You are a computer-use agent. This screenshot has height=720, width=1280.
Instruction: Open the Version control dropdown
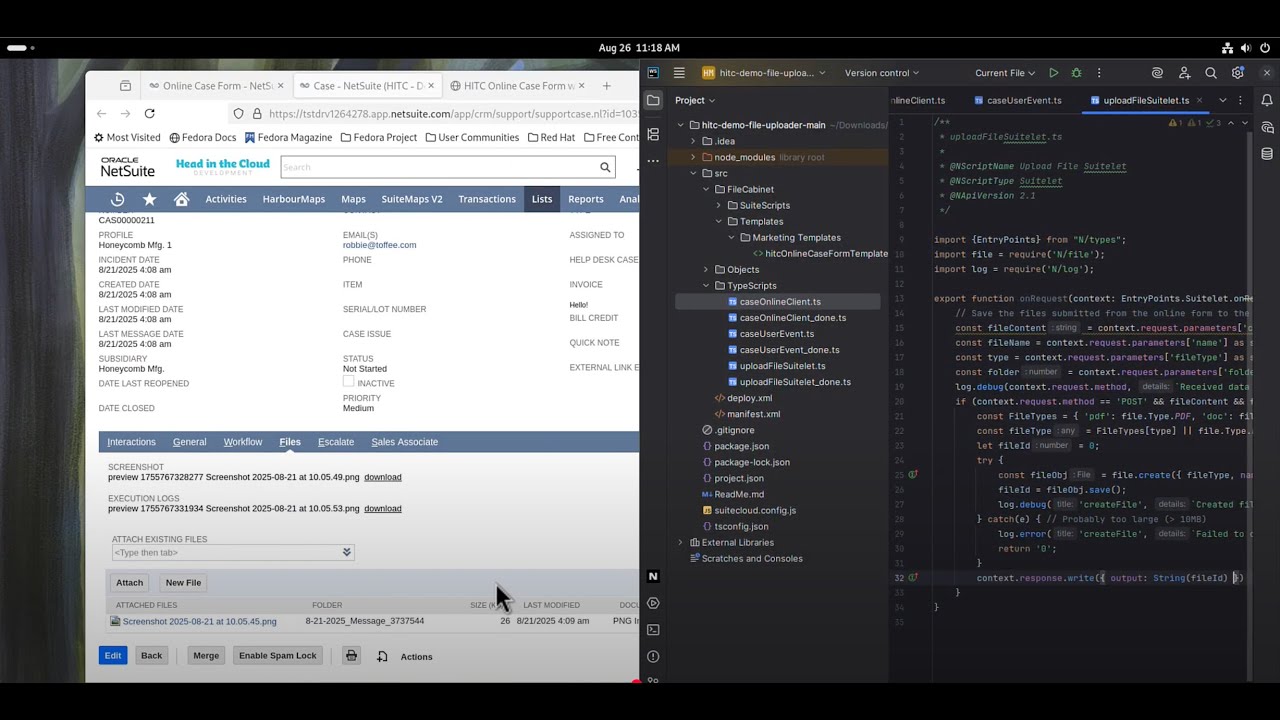click(x=881, y=73)
